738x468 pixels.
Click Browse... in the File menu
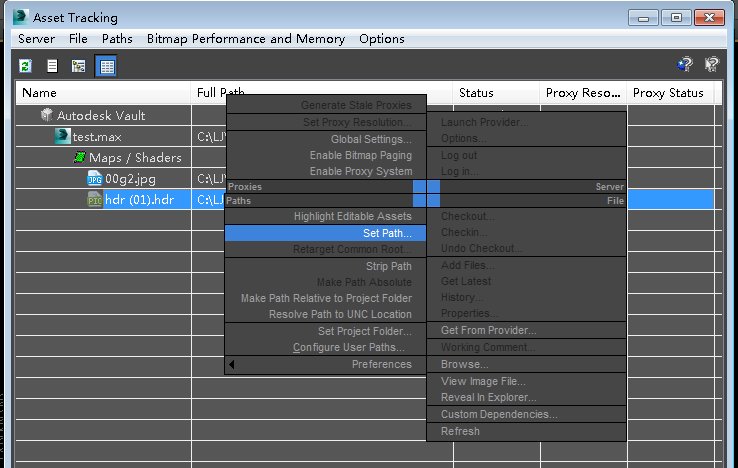(x=465, y=364)
